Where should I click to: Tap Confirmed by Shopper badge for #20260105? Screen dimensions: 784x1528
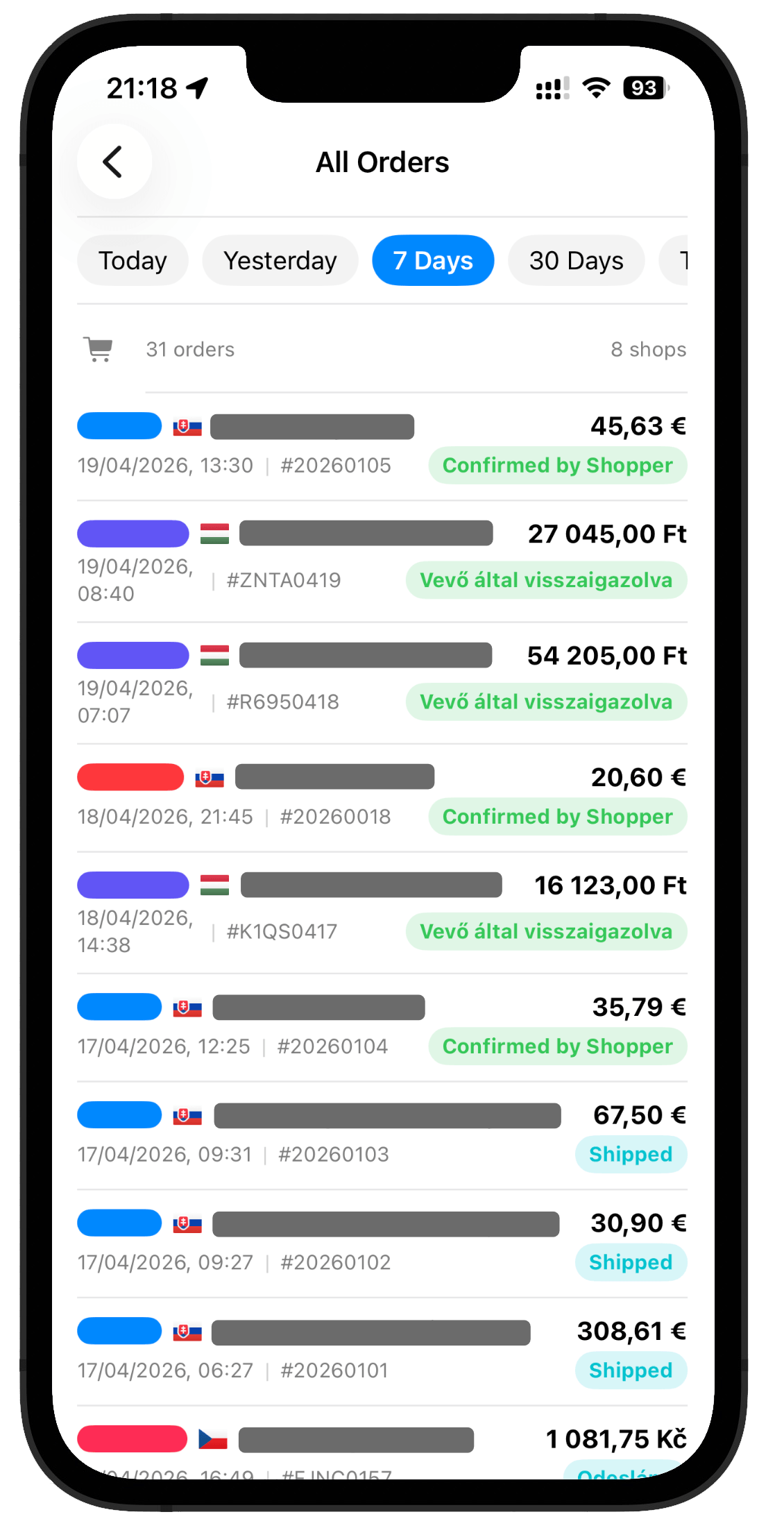coord(557,465)
